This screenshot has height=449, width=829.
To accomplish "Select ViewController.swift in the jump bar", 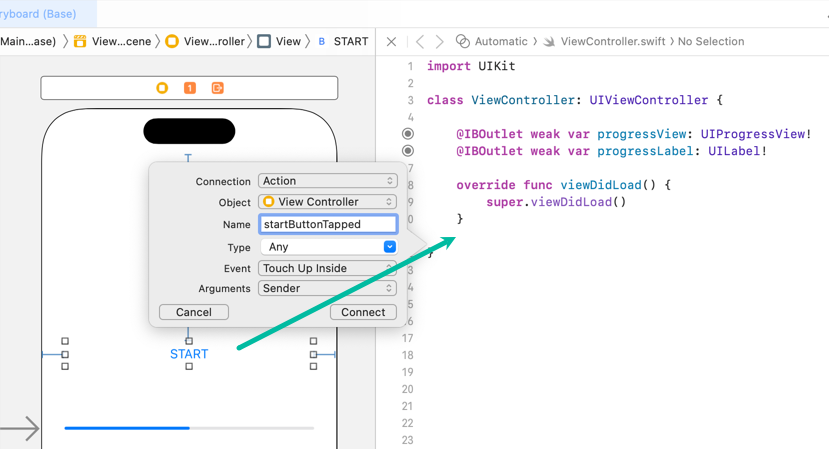I will (611, 42).
